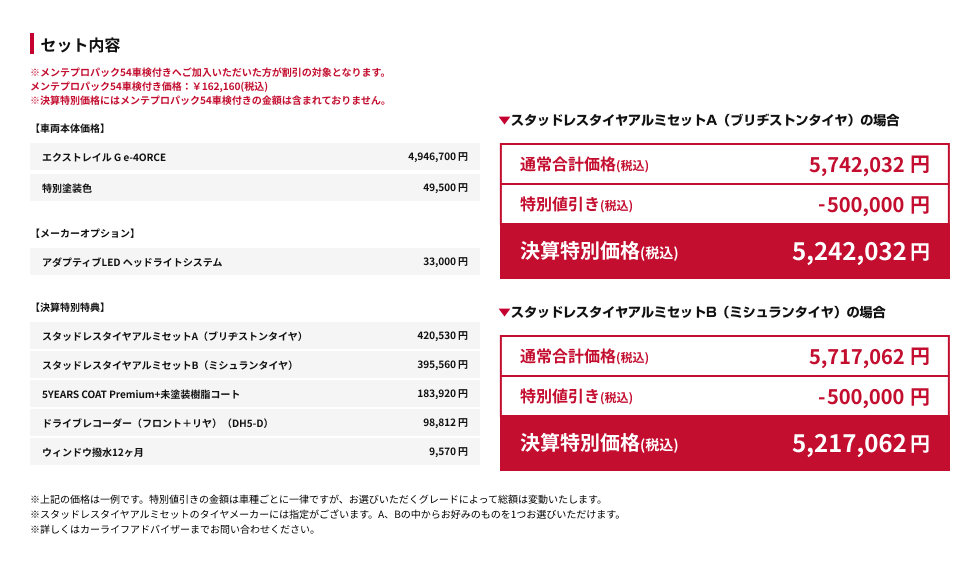Click the ウィンドウ撥水12ヶ月 row
Screen dimensions: 980x566
click(255, 451)
